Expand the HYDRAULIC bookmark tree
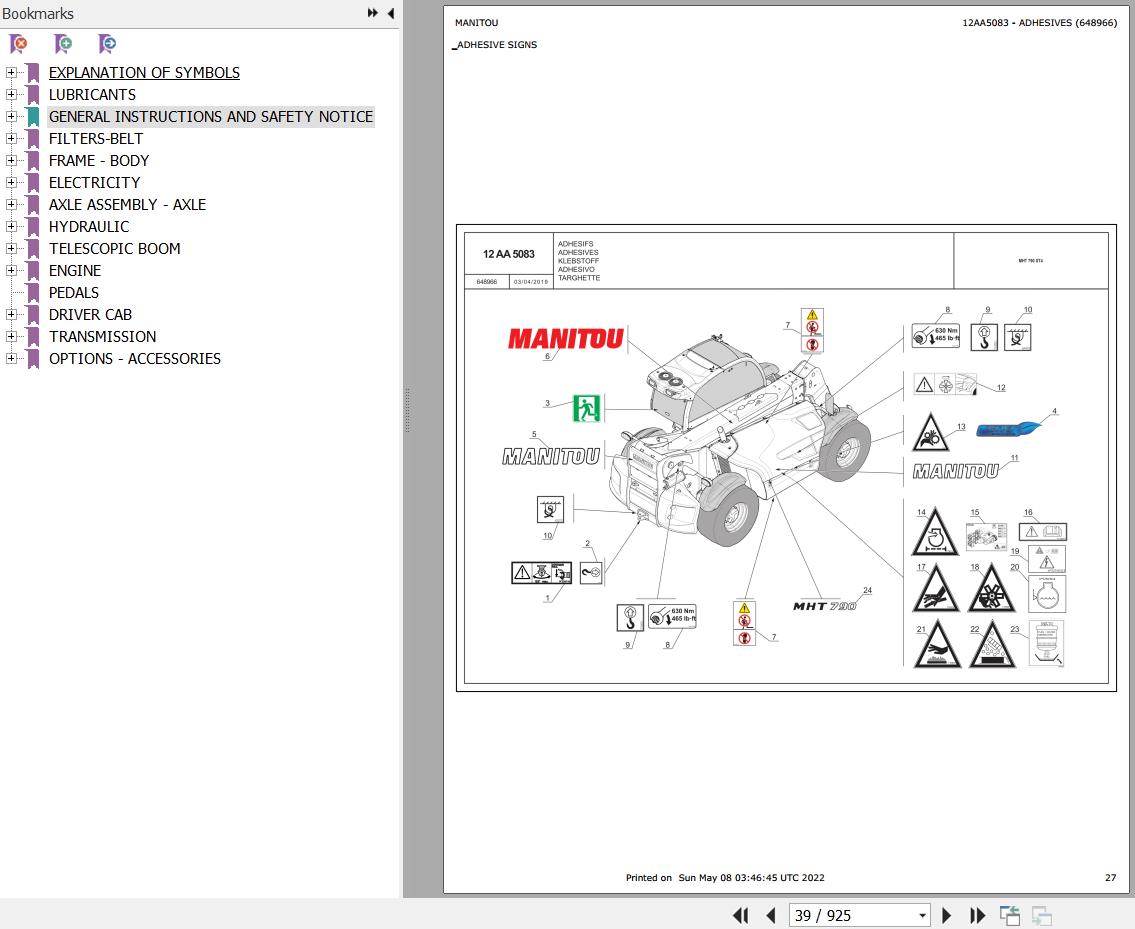Screen dimensions: 1135x929 point(11,227)
